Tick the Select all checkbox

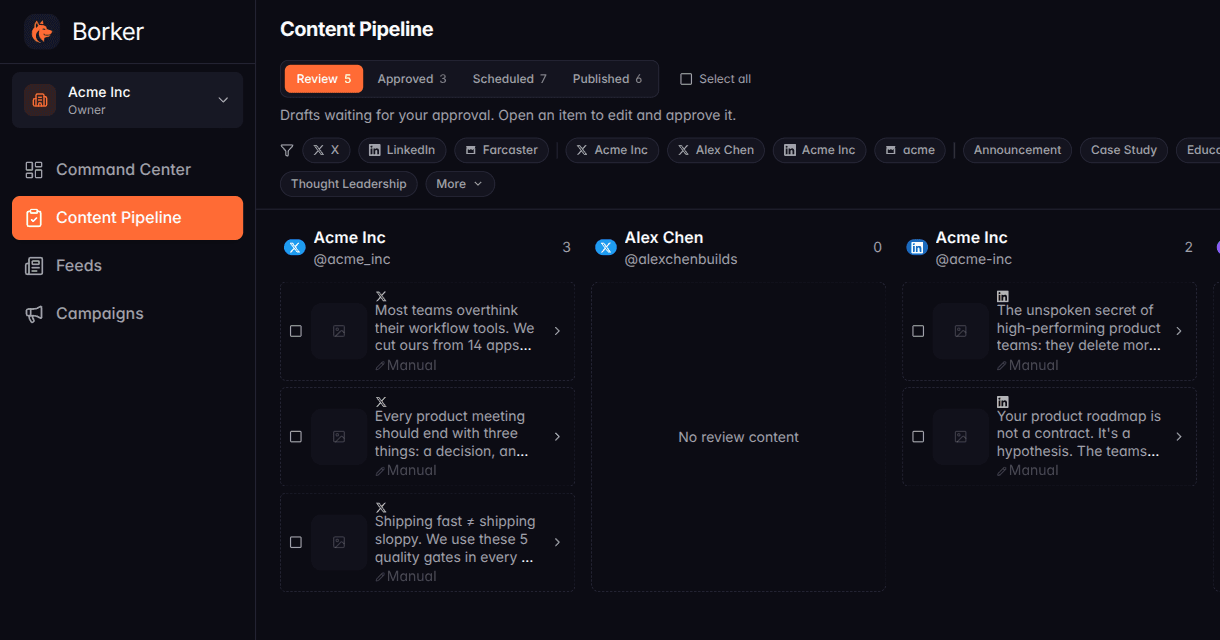(x=686, y=79)
